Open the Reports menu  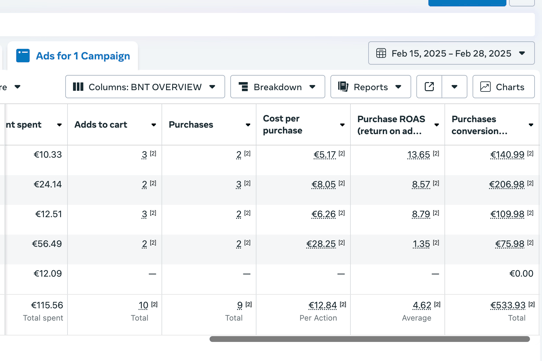pyautogui.click(x=371, y=87)
